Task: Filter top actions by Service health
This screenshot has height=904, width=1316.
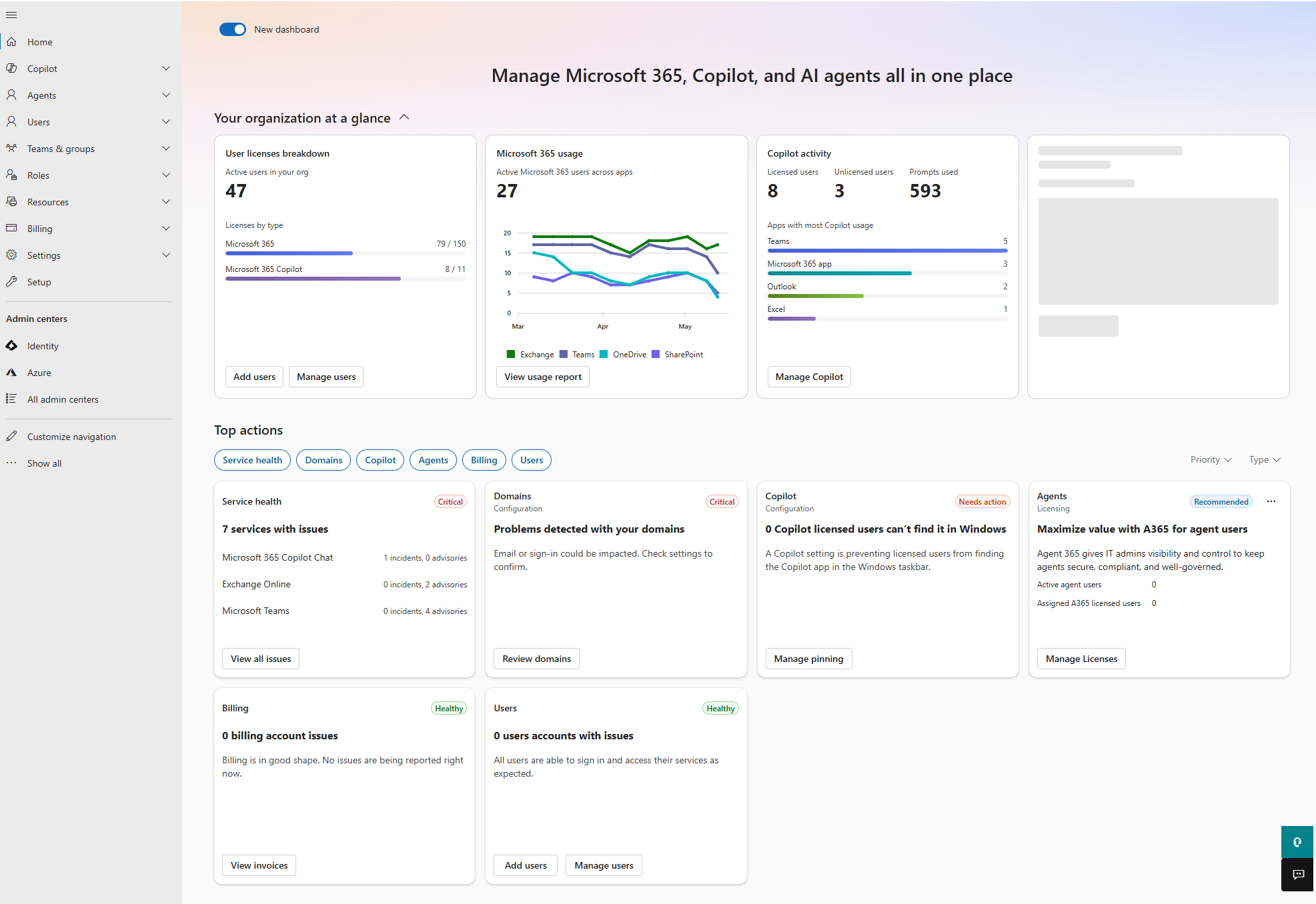Action: [x=252, y=460]
